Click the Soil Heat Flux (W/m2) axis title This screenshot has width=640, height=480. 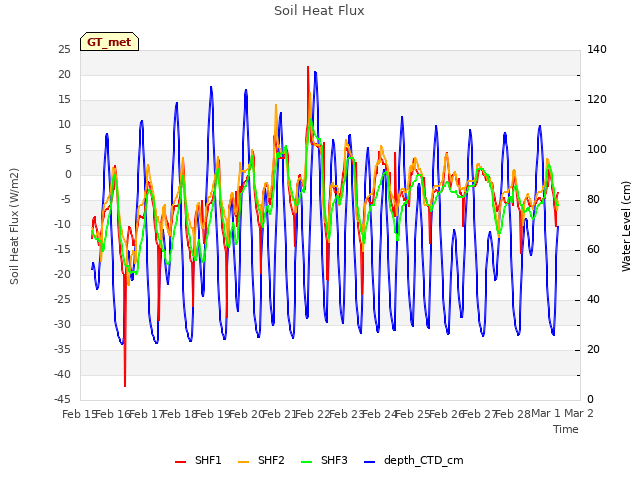[14, 226]
